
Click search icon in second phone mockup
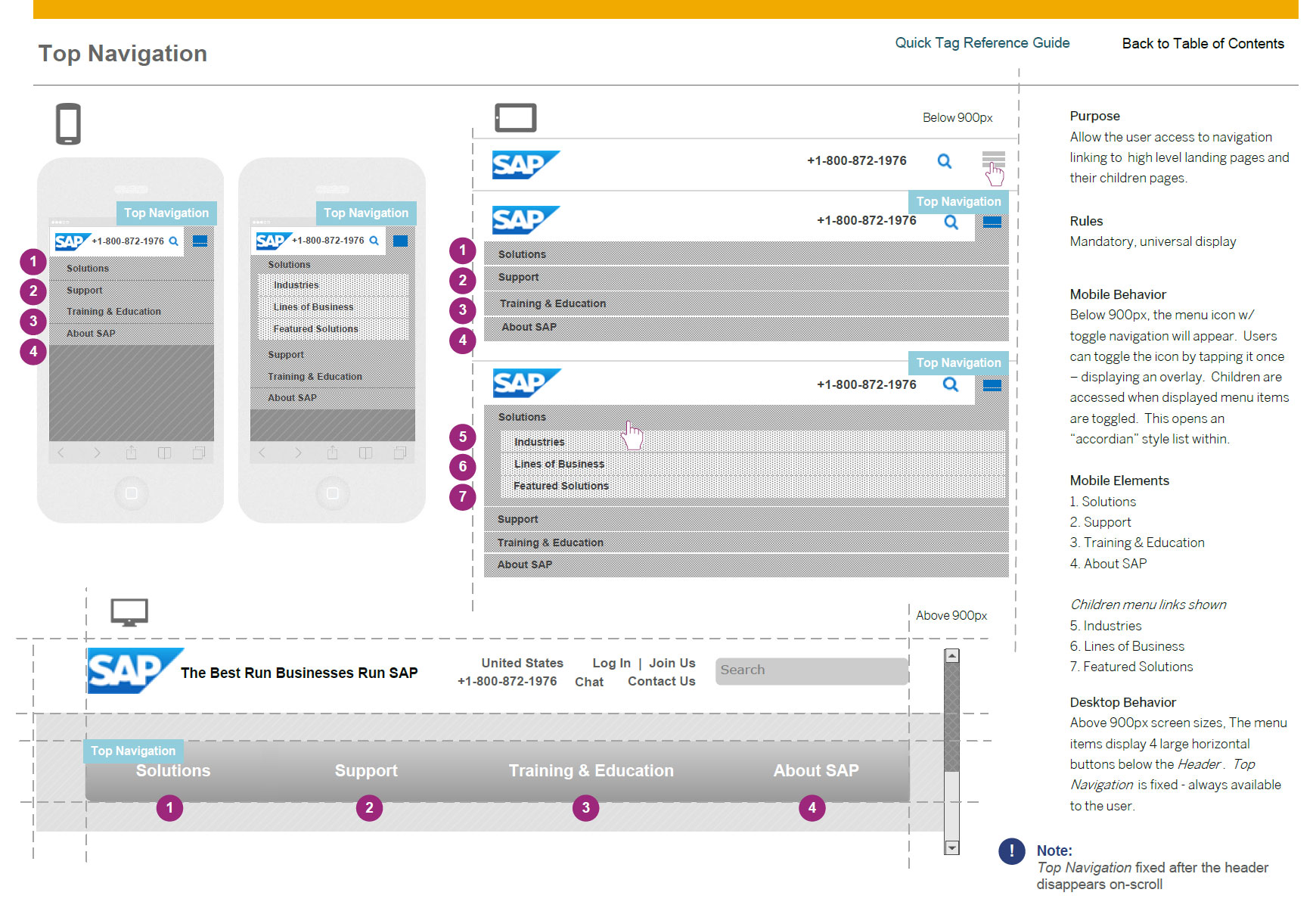[374, 241]
